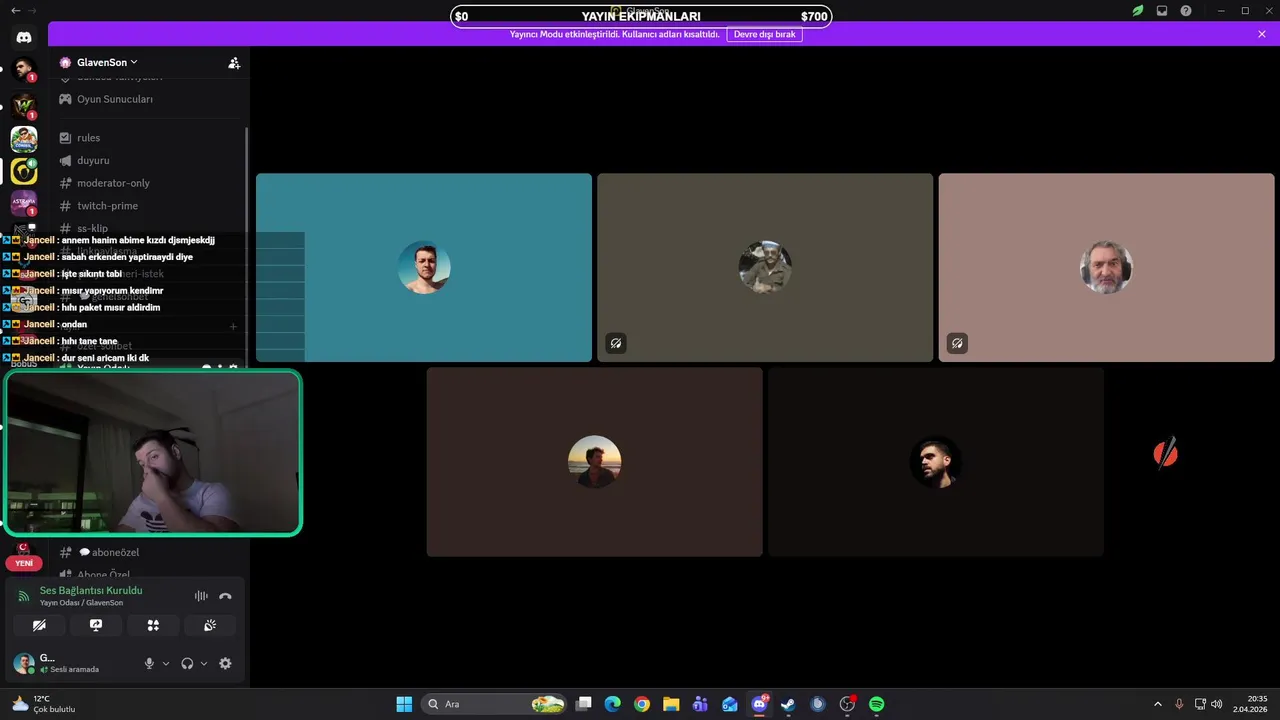
Task: Click the taskbar Ara search box
Action: pos(494,704)
